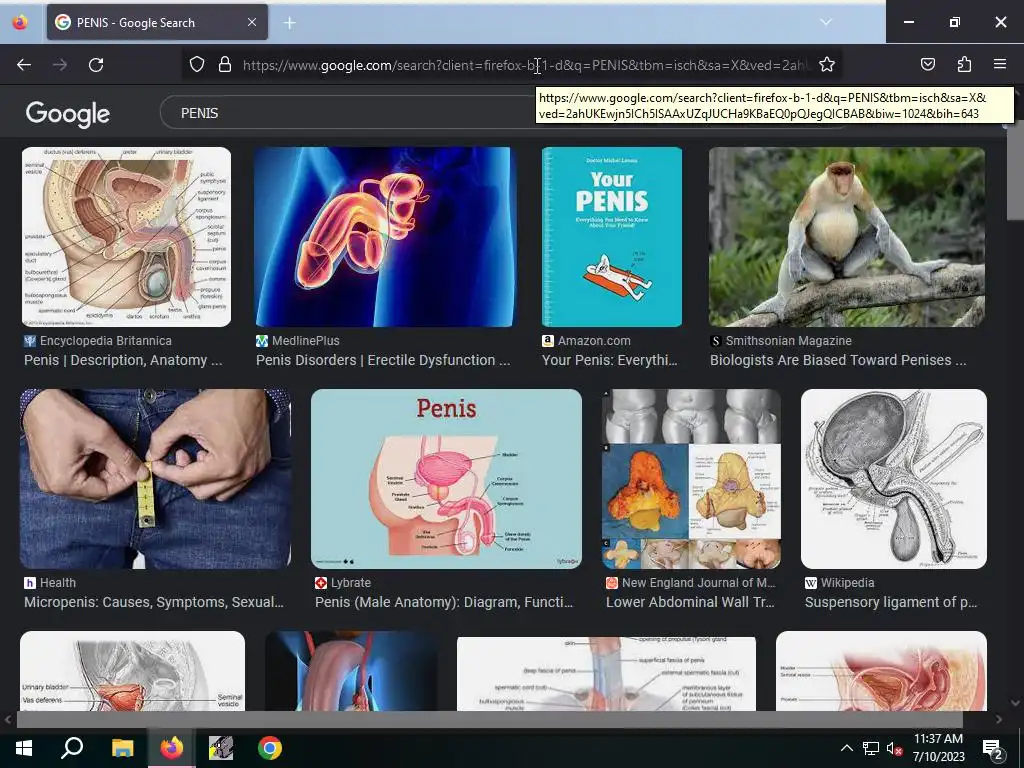The height and width of the screenshot is (768, 1024).
Task: Expand the list all tabs chevron
Action: pyautogui.click(x=826, y=22)
